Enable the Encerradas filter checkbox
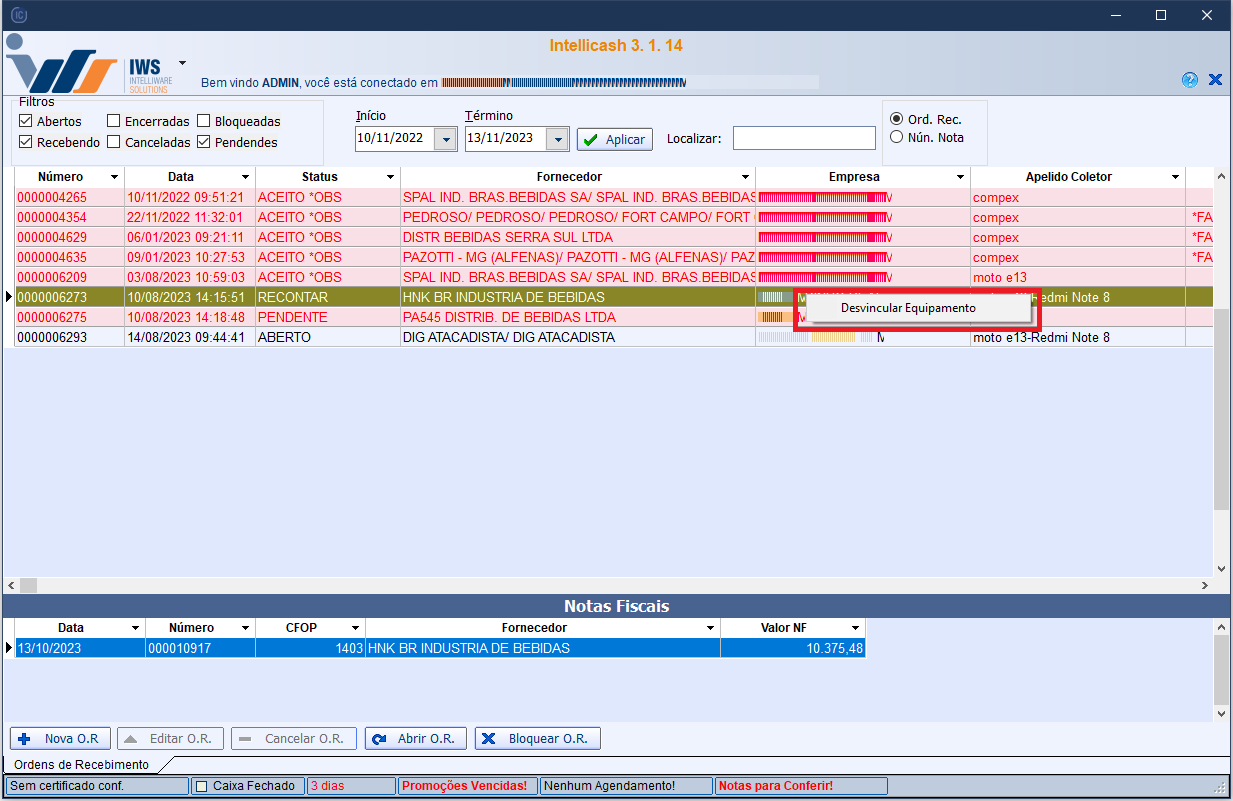Screen dimensions: 1233x801 [114, 121]
